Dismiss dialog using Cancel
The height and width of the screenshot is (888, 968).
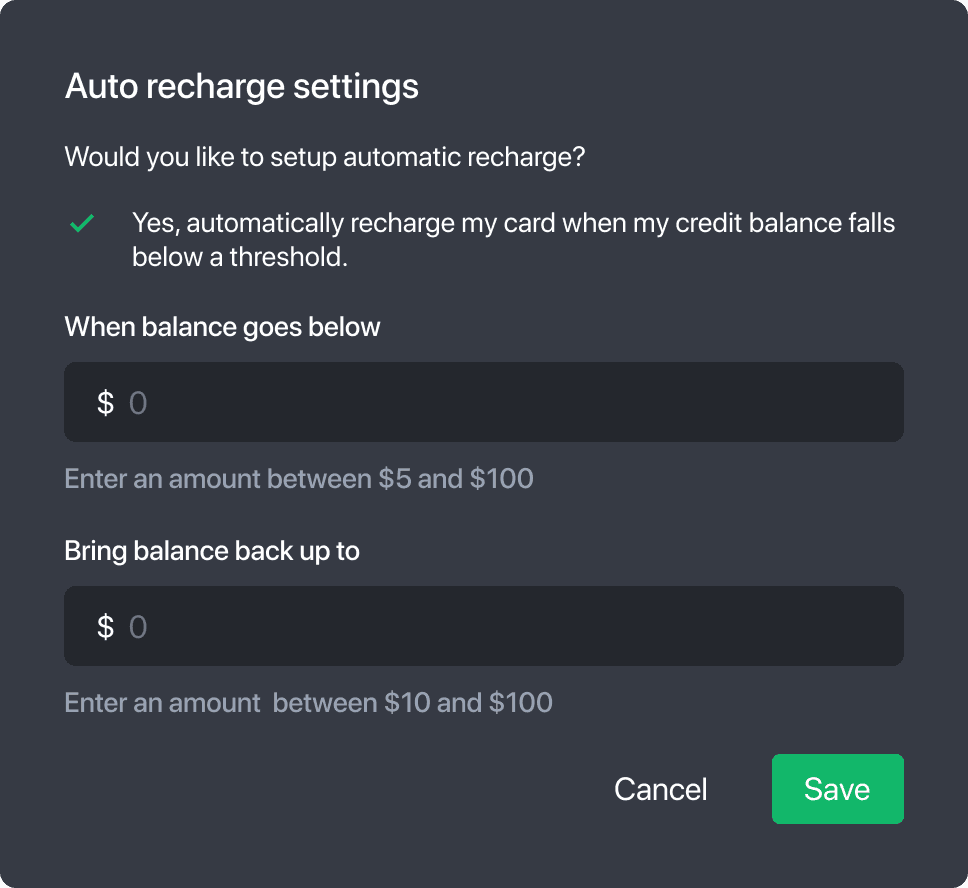click(660, 789)
